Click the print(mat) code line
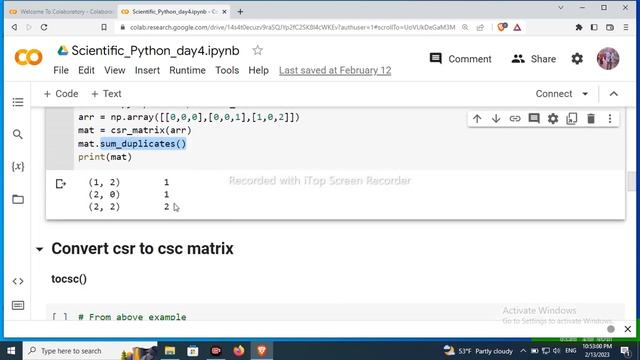This screenshot has height=360, width=640. click(105, 157)
